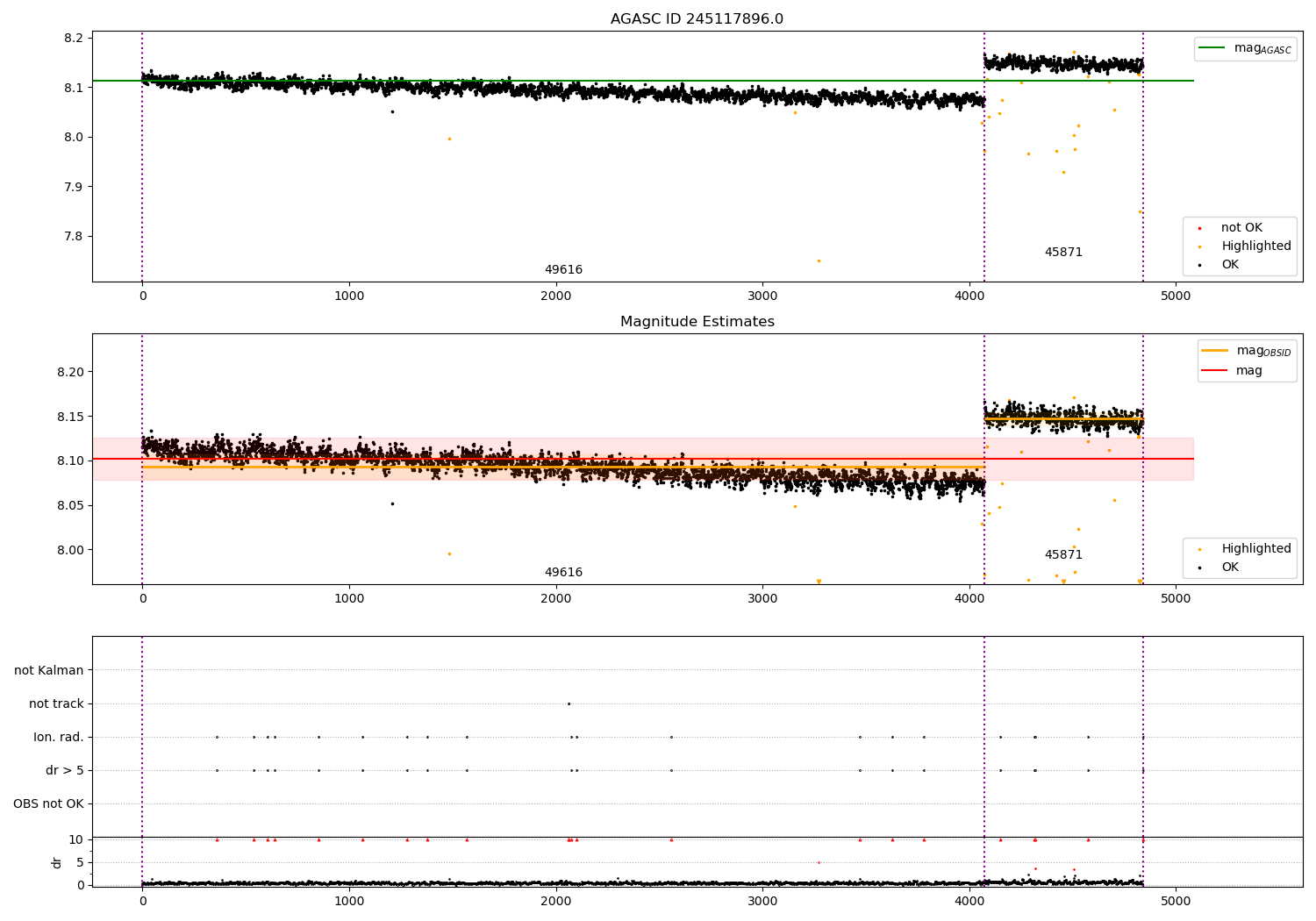
Task: Click the '7.9' y-tick label in top plot
Action: pos(74,187)
